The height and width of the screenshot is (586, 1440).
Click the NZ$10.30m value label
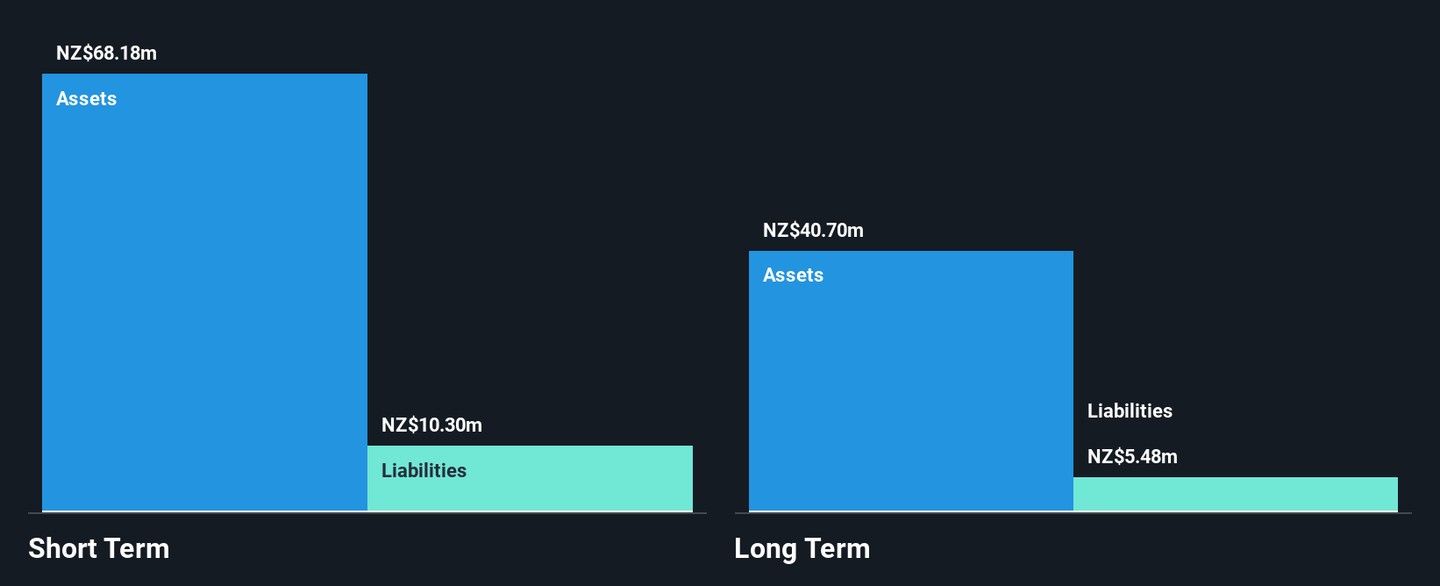(431, 425)
